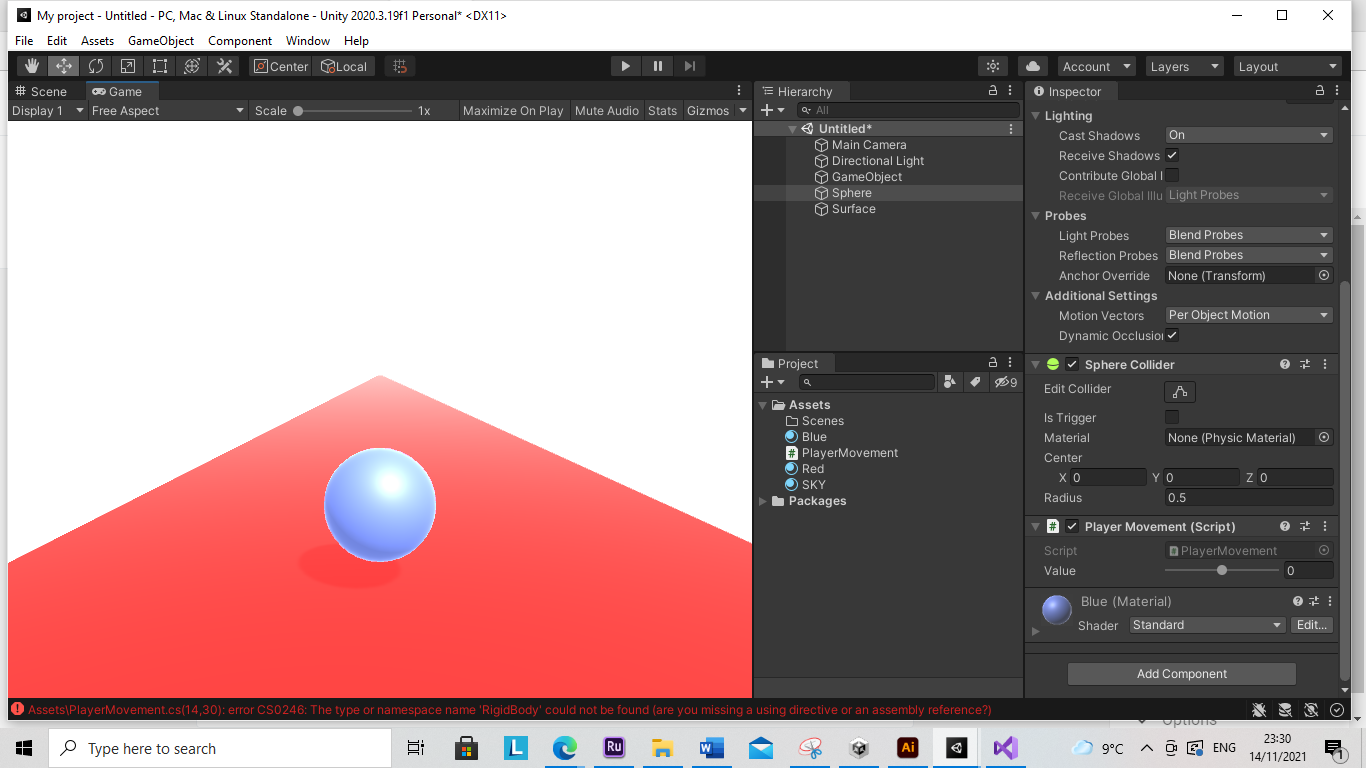The height and width of the screenshot is (768, 1366).
Task: Toggle Center pivot mode button
Action: click(x=281, y=66)
